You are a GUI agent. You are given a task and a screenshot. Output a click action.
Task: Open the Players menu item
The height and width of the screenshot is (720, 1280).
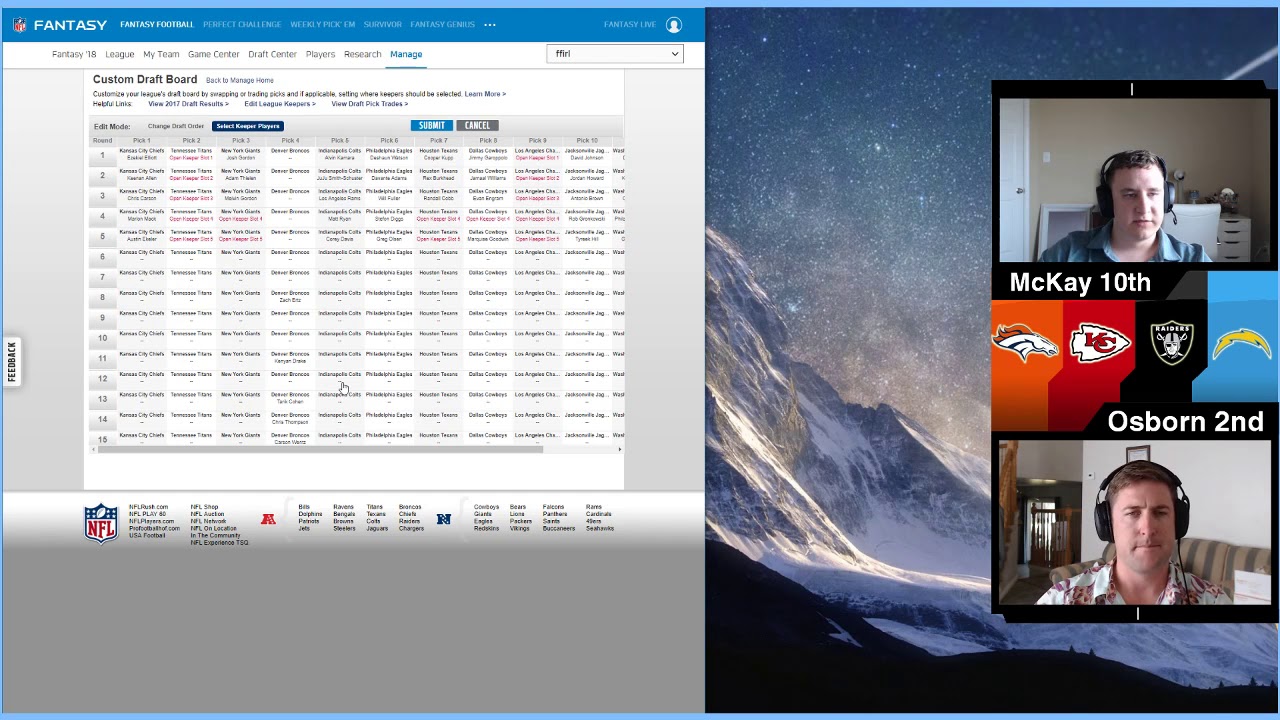(320, 54)
